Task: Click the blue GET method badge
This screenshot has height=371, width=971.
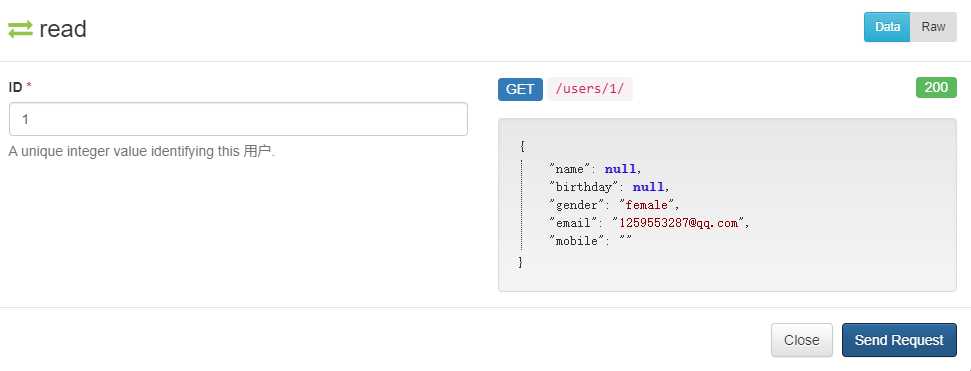Action: coord(520,89)
